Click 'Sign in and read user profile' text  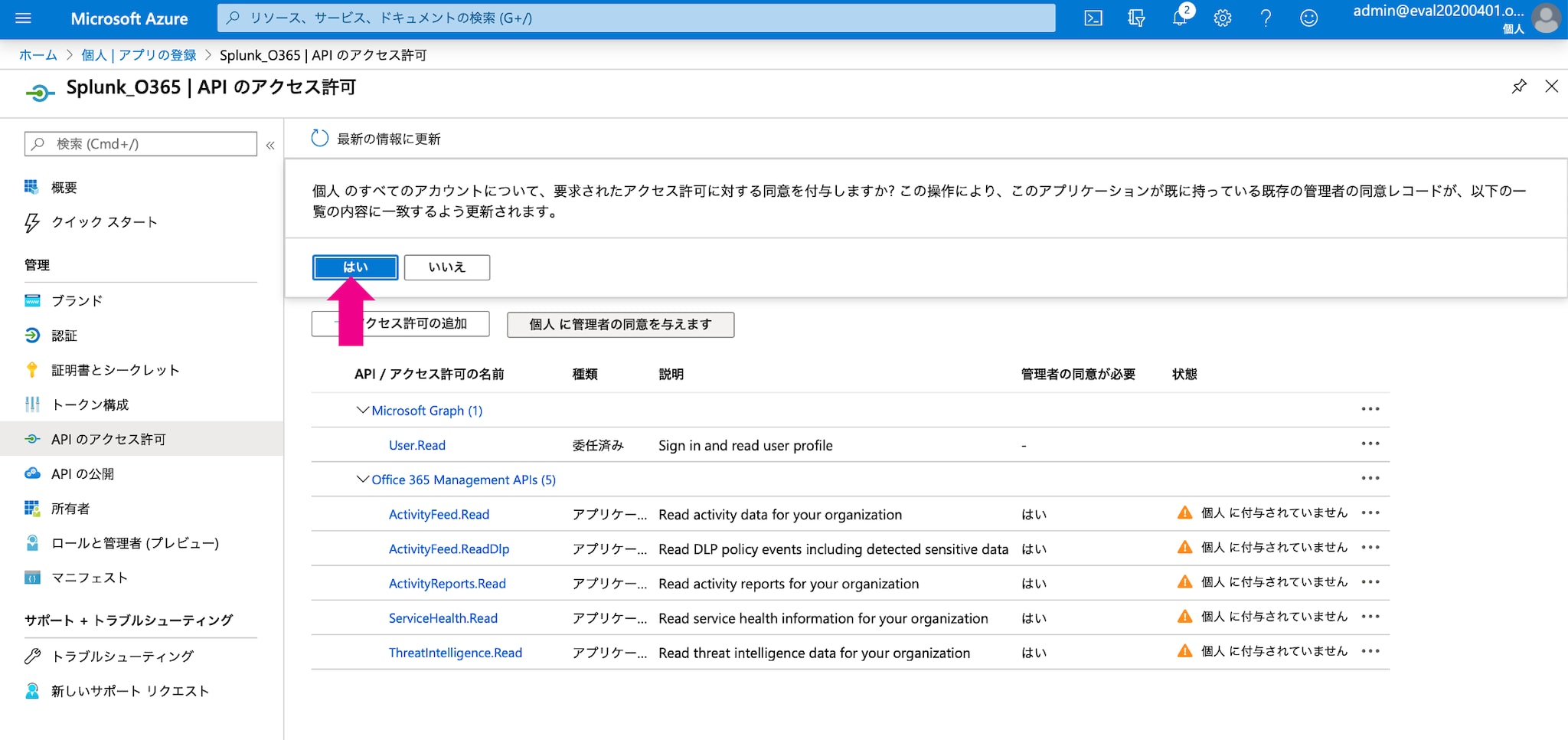click(746, 446)
